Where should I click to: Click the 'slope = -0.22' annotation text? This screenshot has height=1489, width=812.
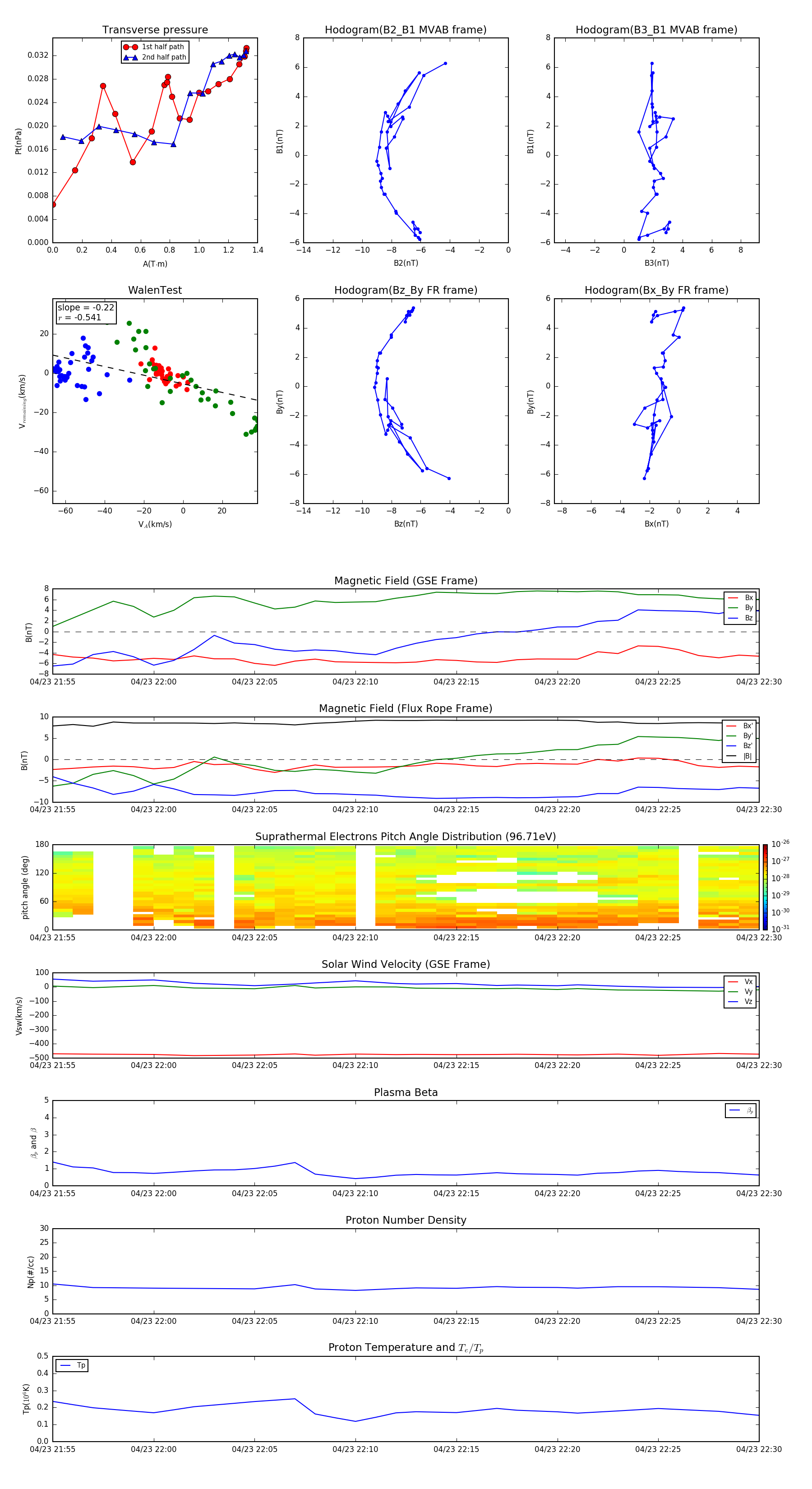point(86,308)
